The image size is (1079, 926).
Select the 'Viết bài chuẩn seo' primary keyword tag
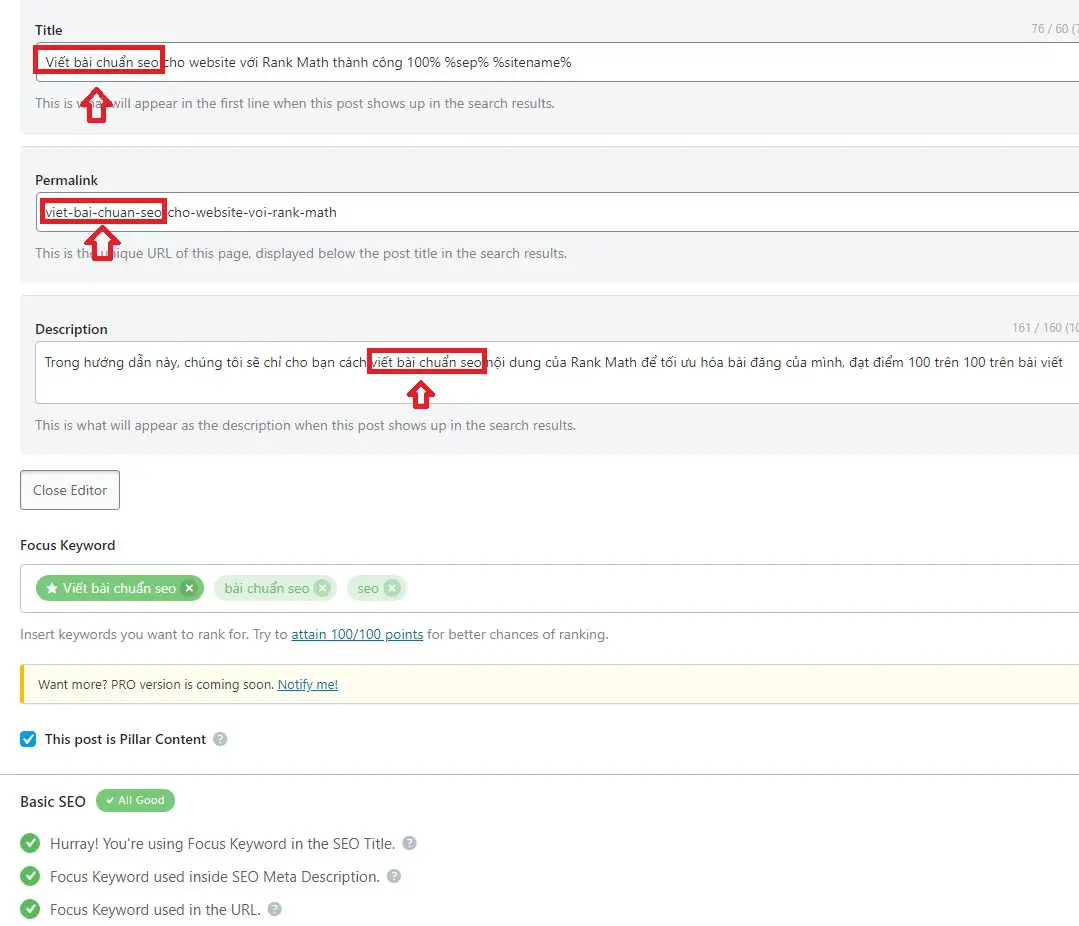[119, 588]
